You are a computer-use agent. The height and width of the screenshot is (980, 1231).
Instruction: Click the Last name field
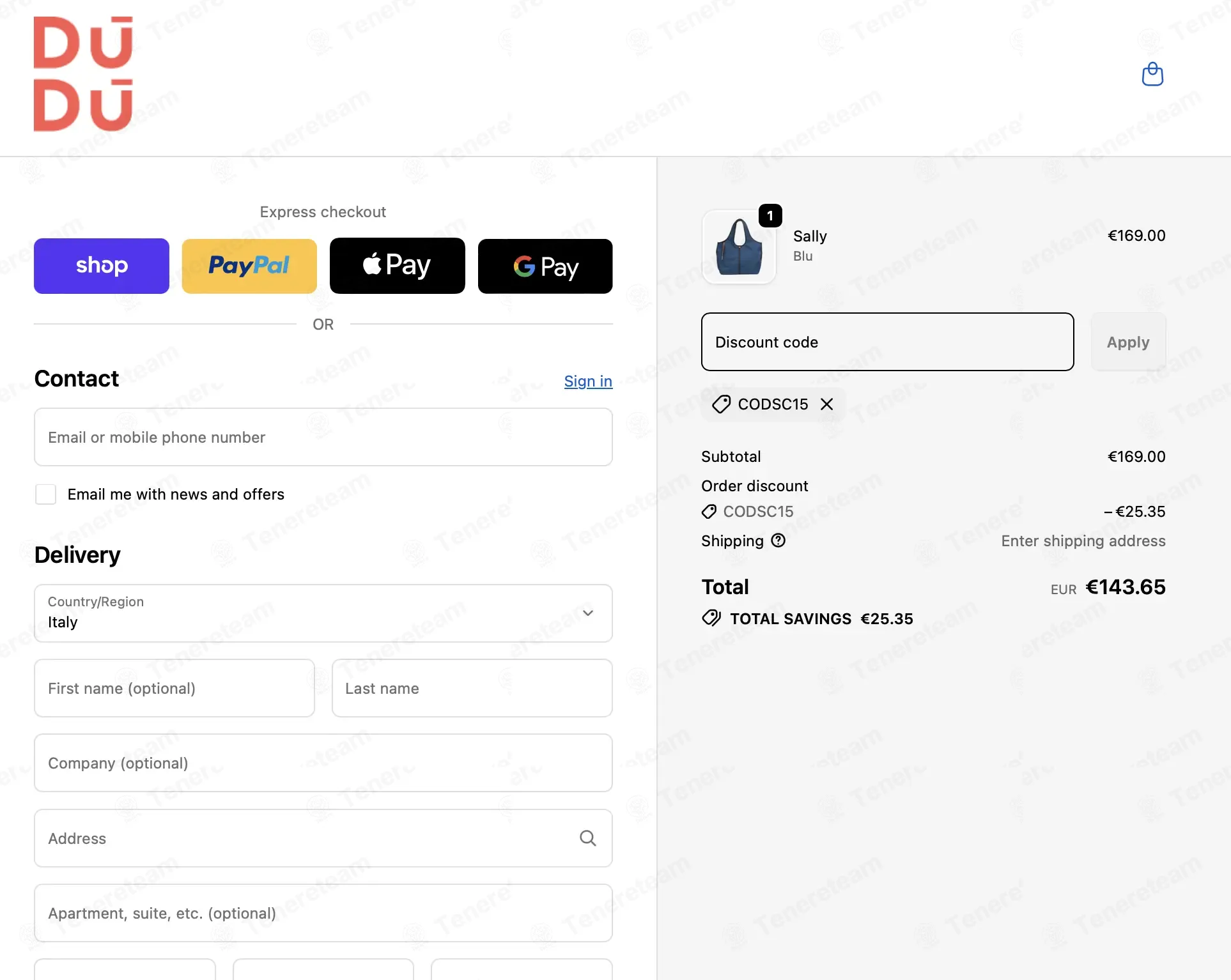(472, 688)
